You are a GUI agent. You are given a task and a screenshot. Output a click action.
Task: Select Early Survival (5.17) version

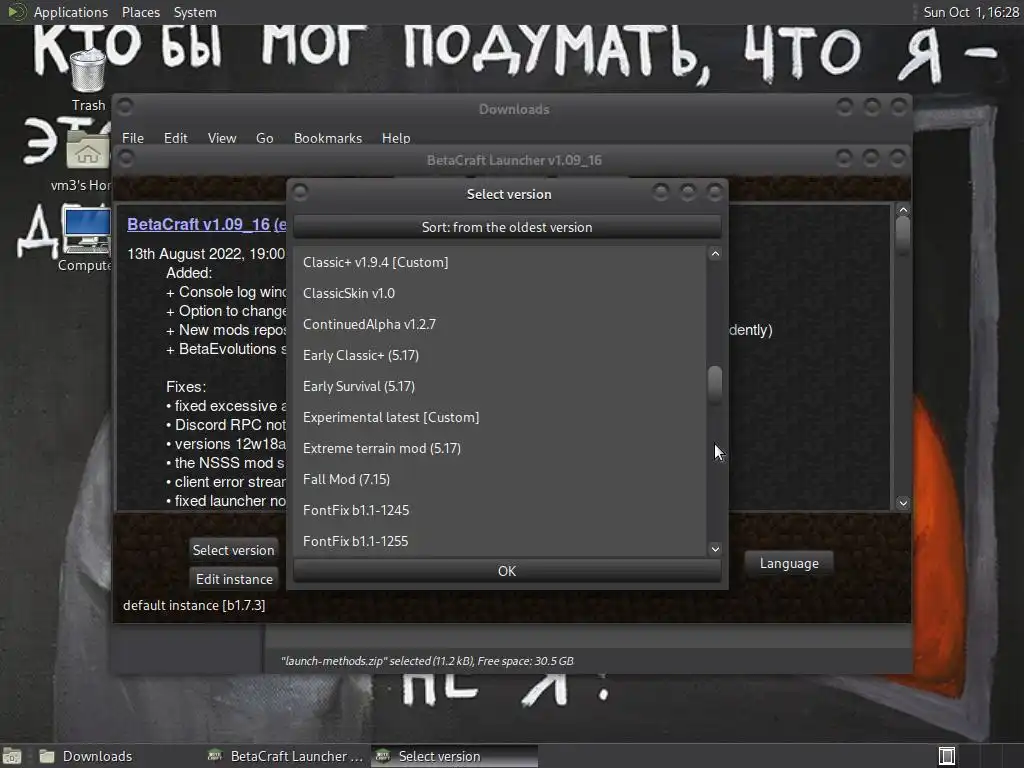(x=500, y=386)
